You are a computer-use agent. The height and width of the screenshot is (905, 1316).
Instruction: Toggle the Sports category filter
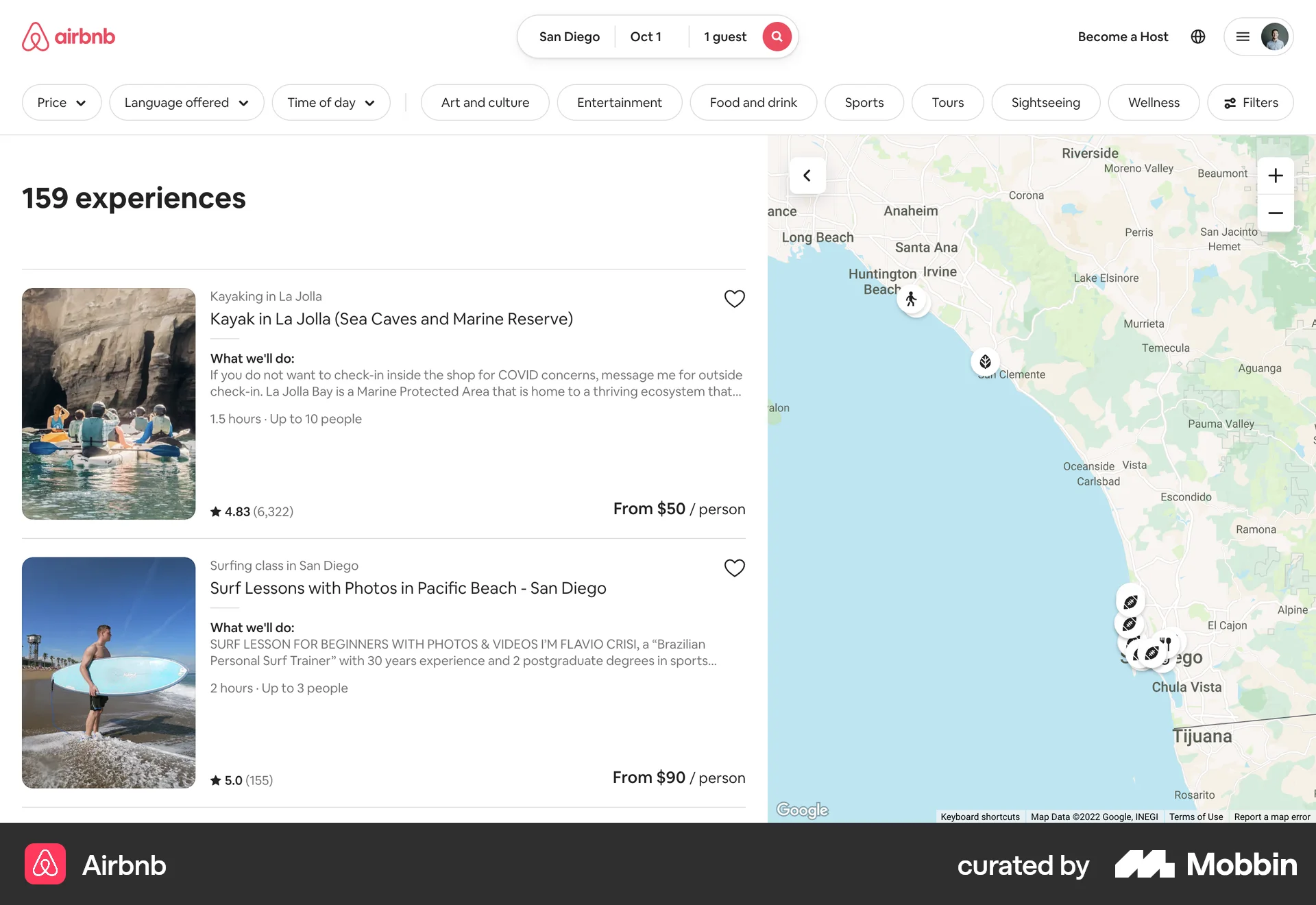(x=864, y=102)
